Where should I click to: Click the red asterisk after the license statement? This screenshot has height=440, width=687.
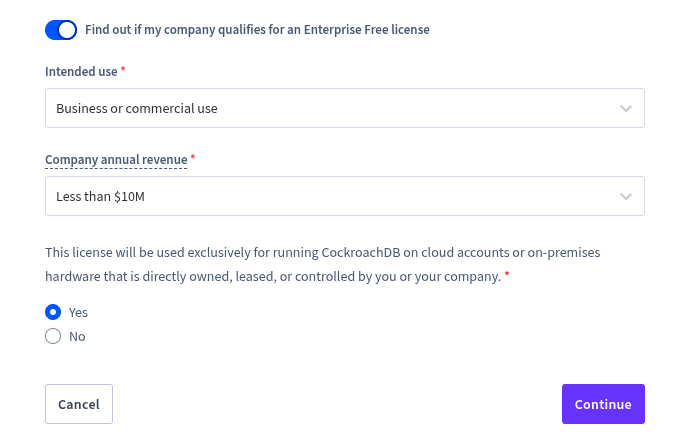click(507, 274)
